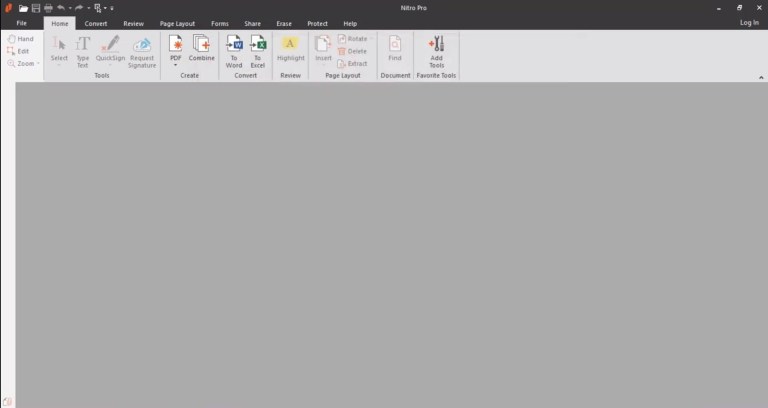Click the Insert pages button
This screenshot has width=768, height=408.
click(x=323, y=49)
